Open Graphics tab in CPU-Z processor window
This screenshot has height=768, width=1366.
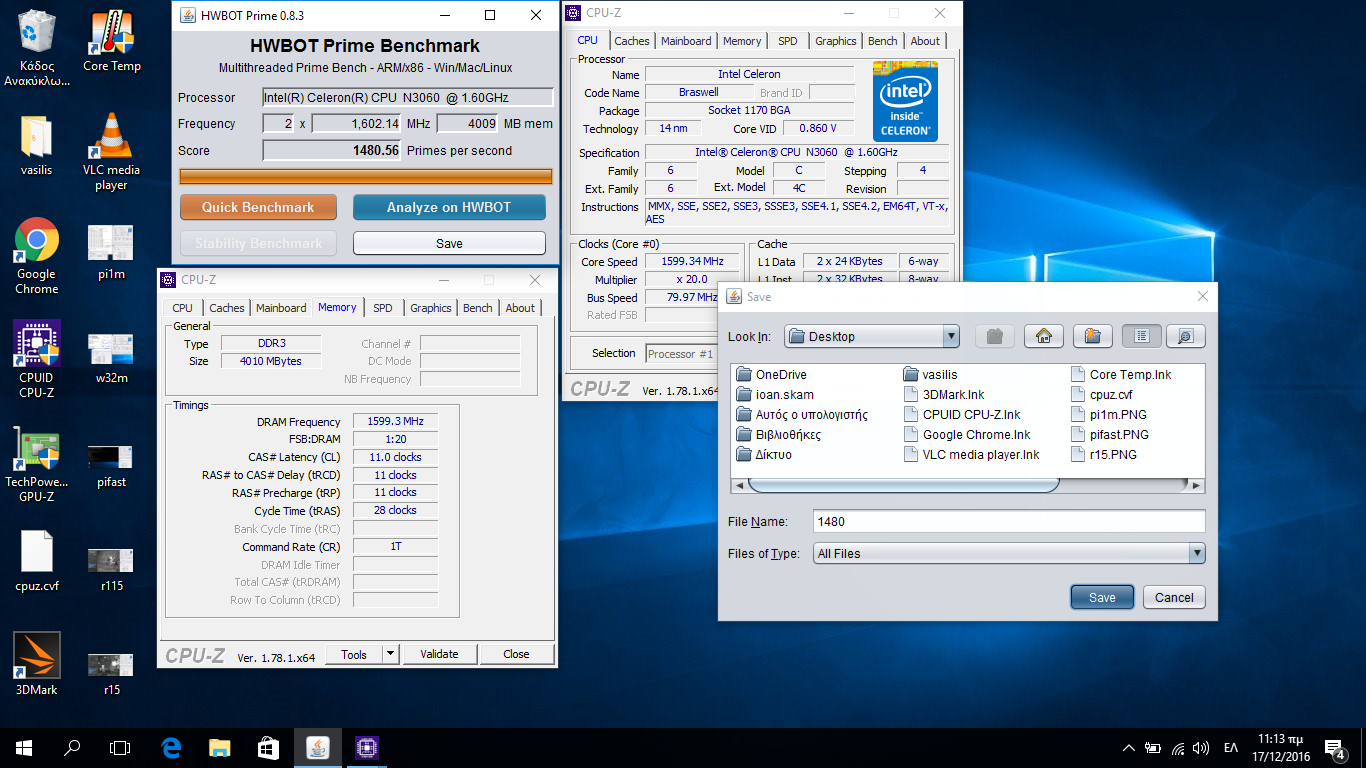[836, 41]
